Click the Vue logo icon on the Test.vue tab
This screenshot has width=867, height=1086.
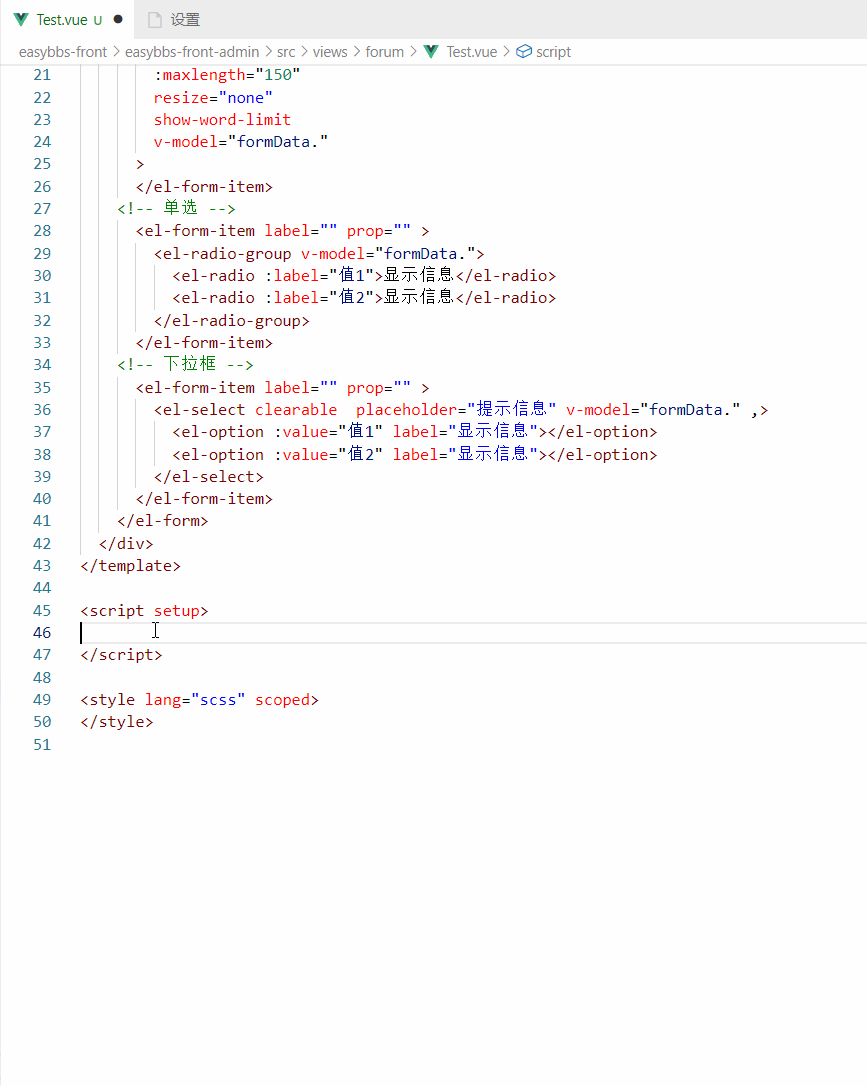[x=21, y=19]
